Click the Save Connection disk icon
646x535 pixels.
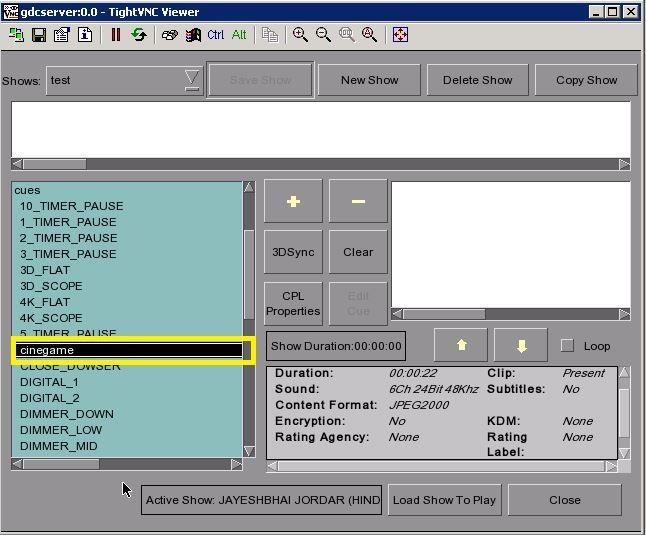point(39,35)
